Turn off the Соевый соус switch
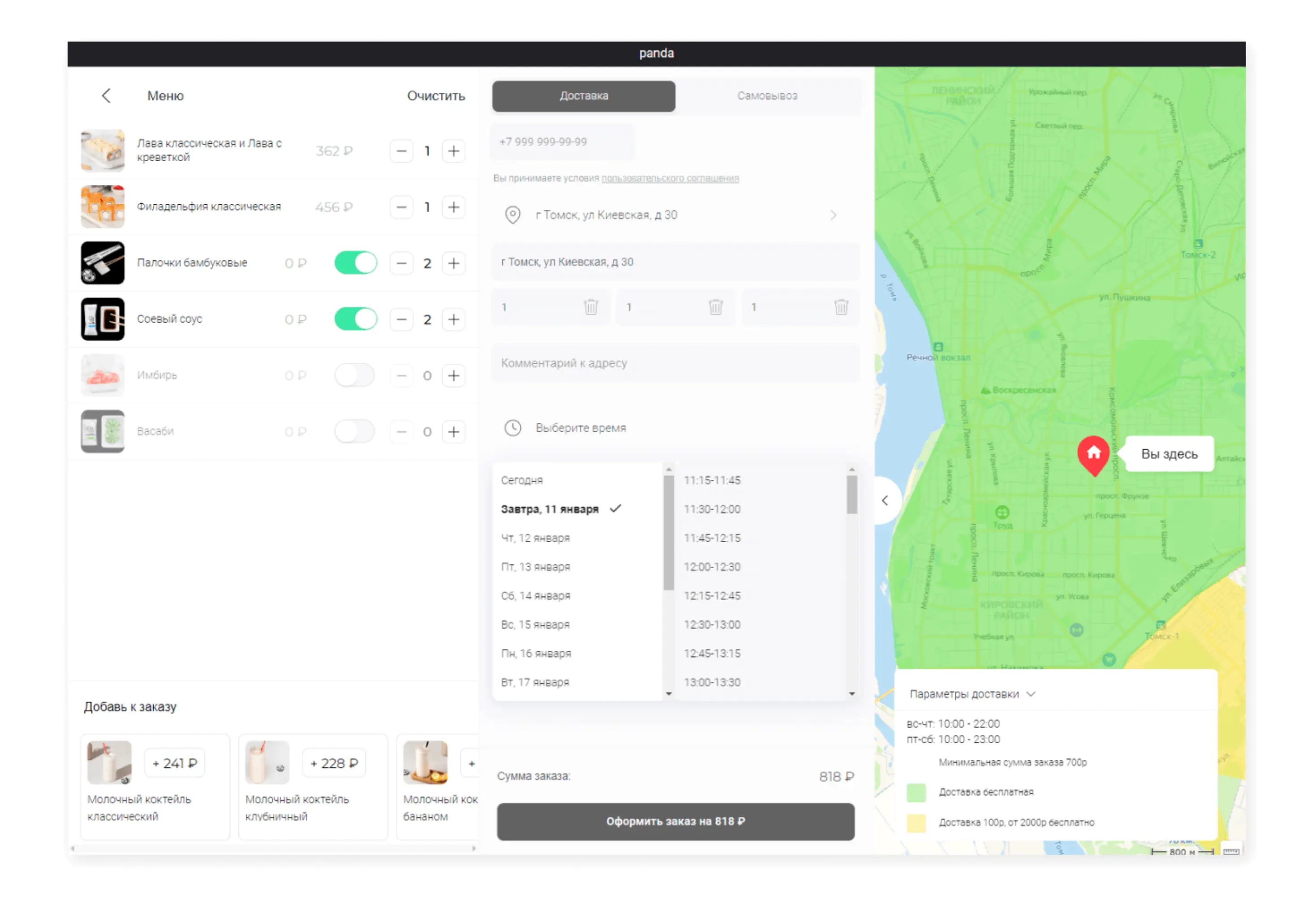 pos(356,319)
